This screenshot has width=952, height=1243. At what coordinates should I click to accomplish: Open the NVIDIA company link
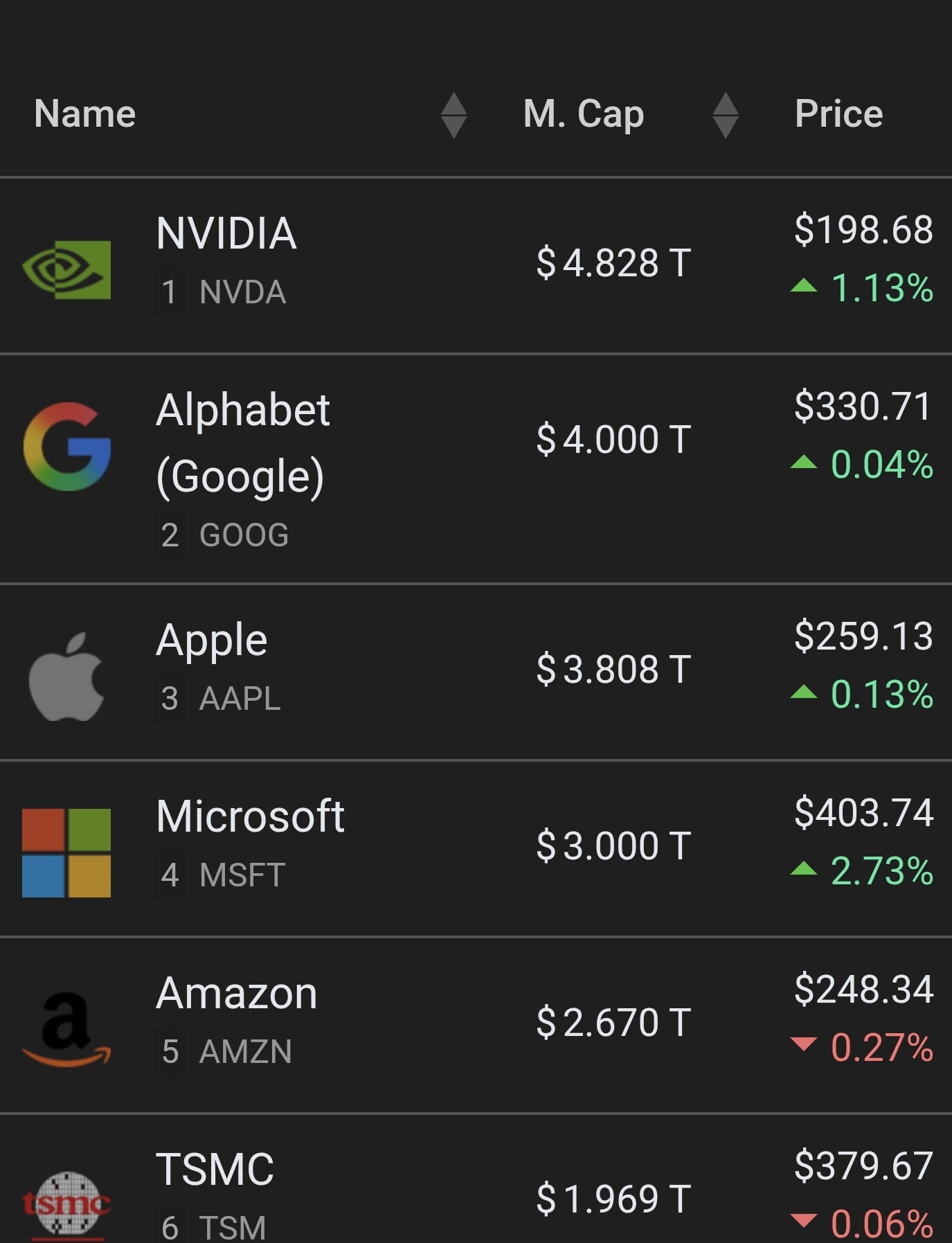point(226,233)
